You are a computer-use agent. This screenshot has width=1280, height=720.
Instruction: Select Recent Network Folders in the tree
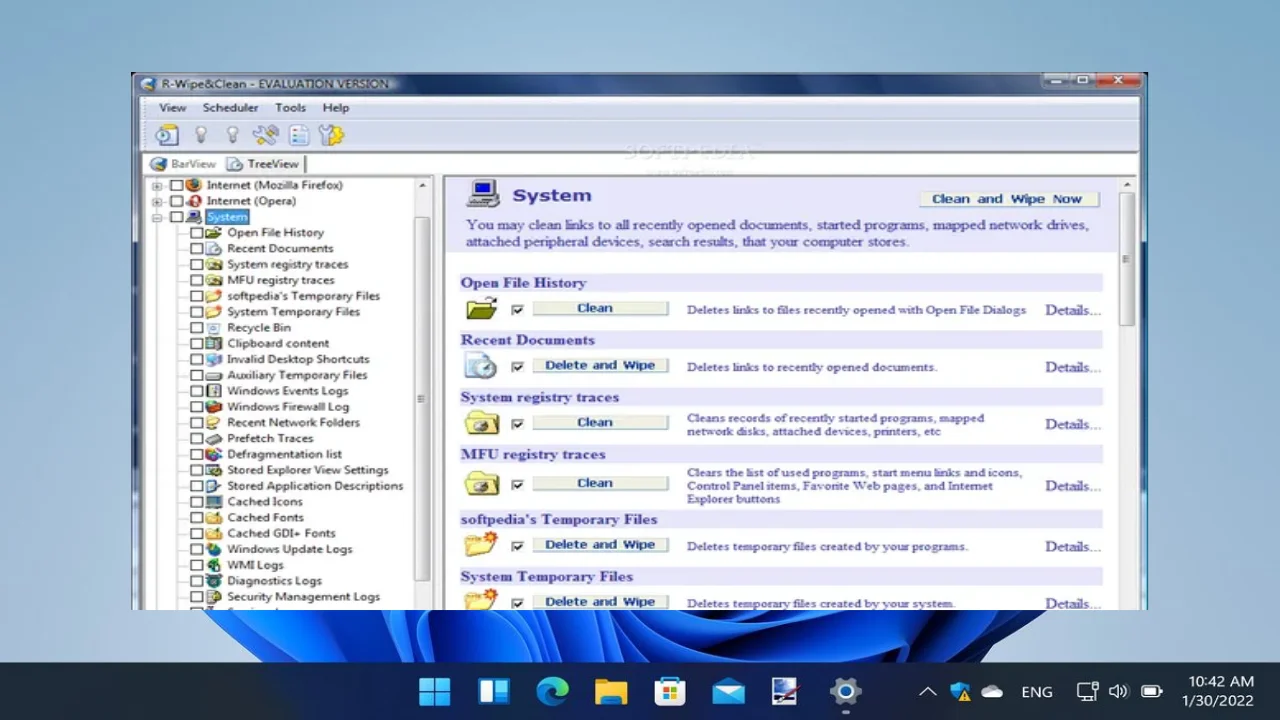pos(293,423)
